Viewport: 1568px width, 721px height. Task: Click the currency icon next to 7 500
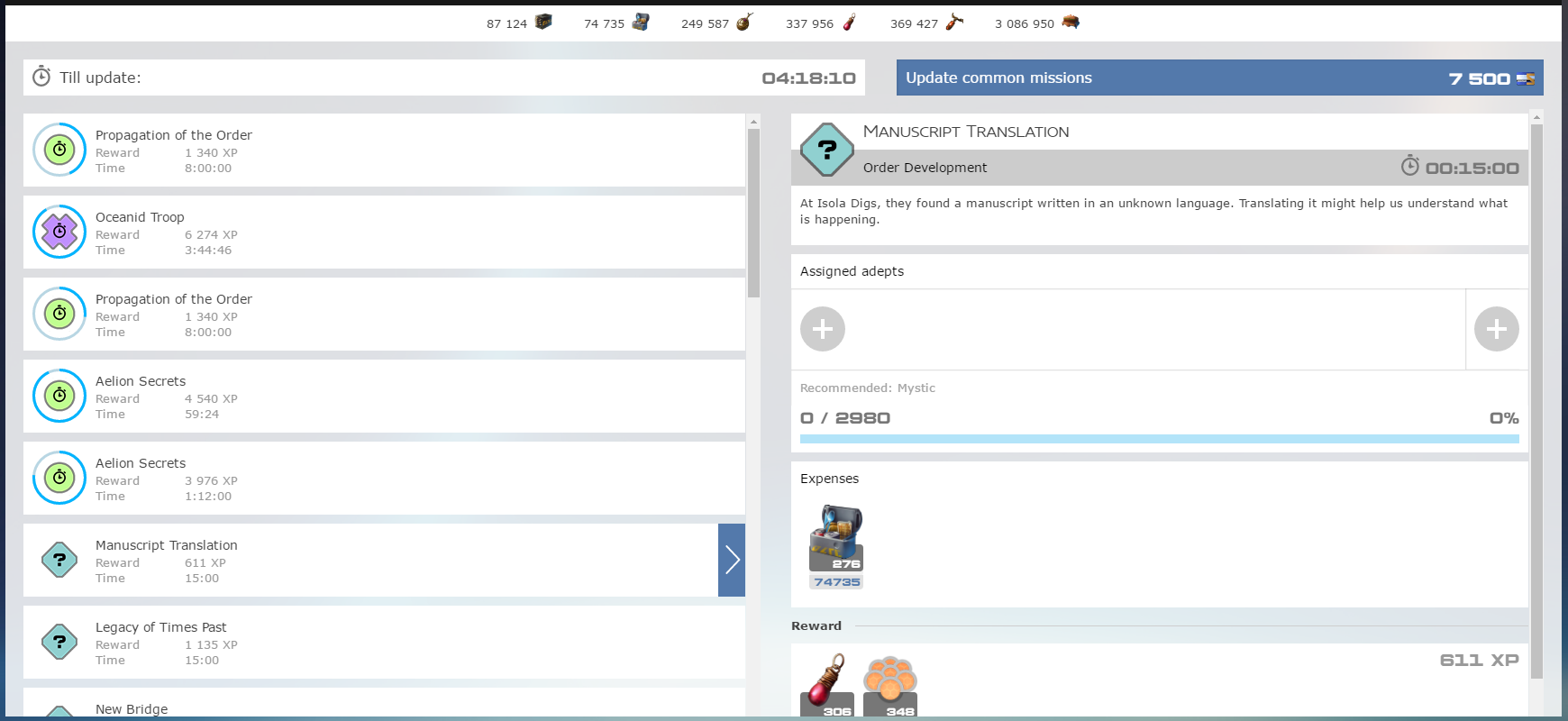click(x=1526, y=78)
